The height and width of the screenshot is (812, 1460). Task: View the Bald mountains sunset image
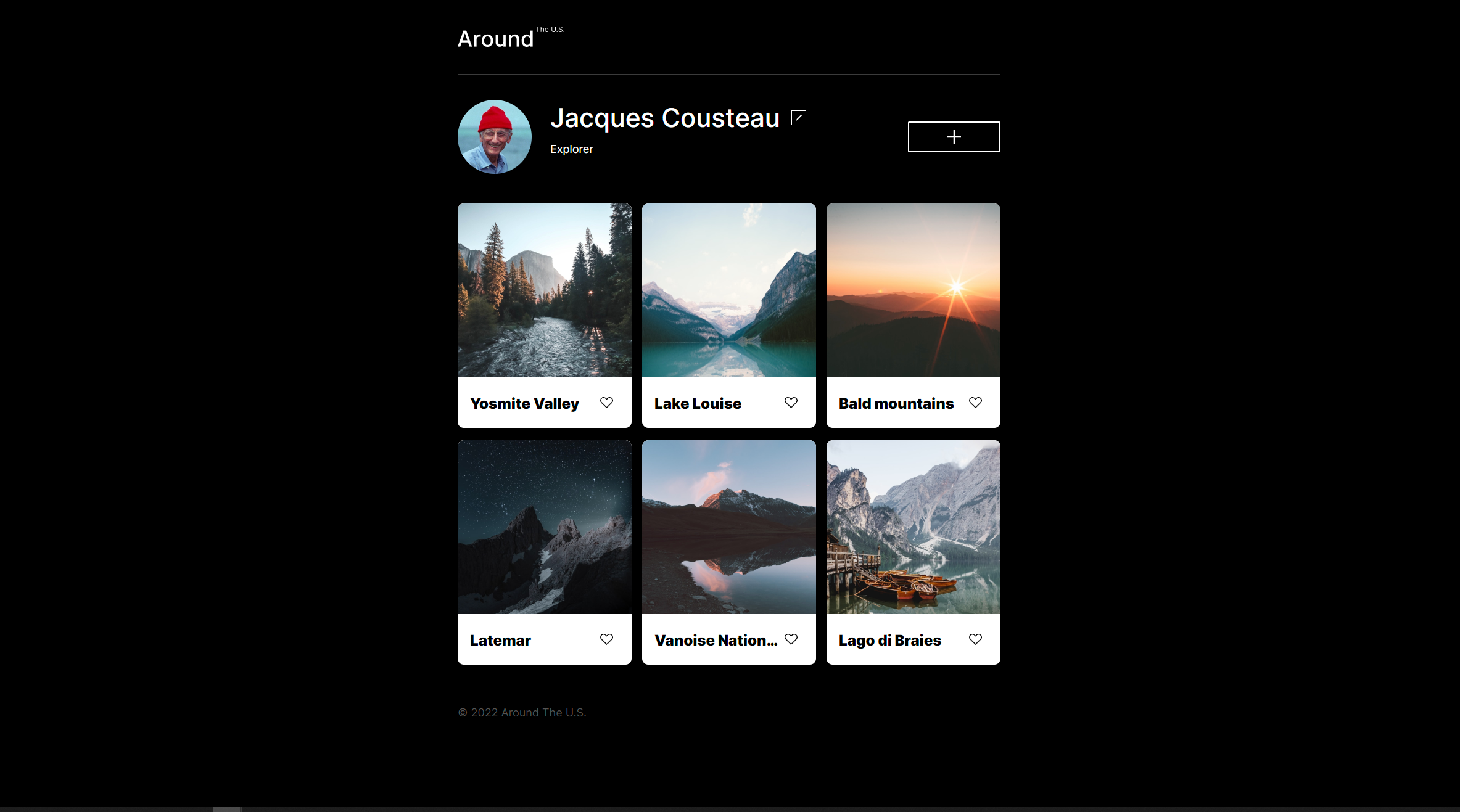click(x=913, y=291)
